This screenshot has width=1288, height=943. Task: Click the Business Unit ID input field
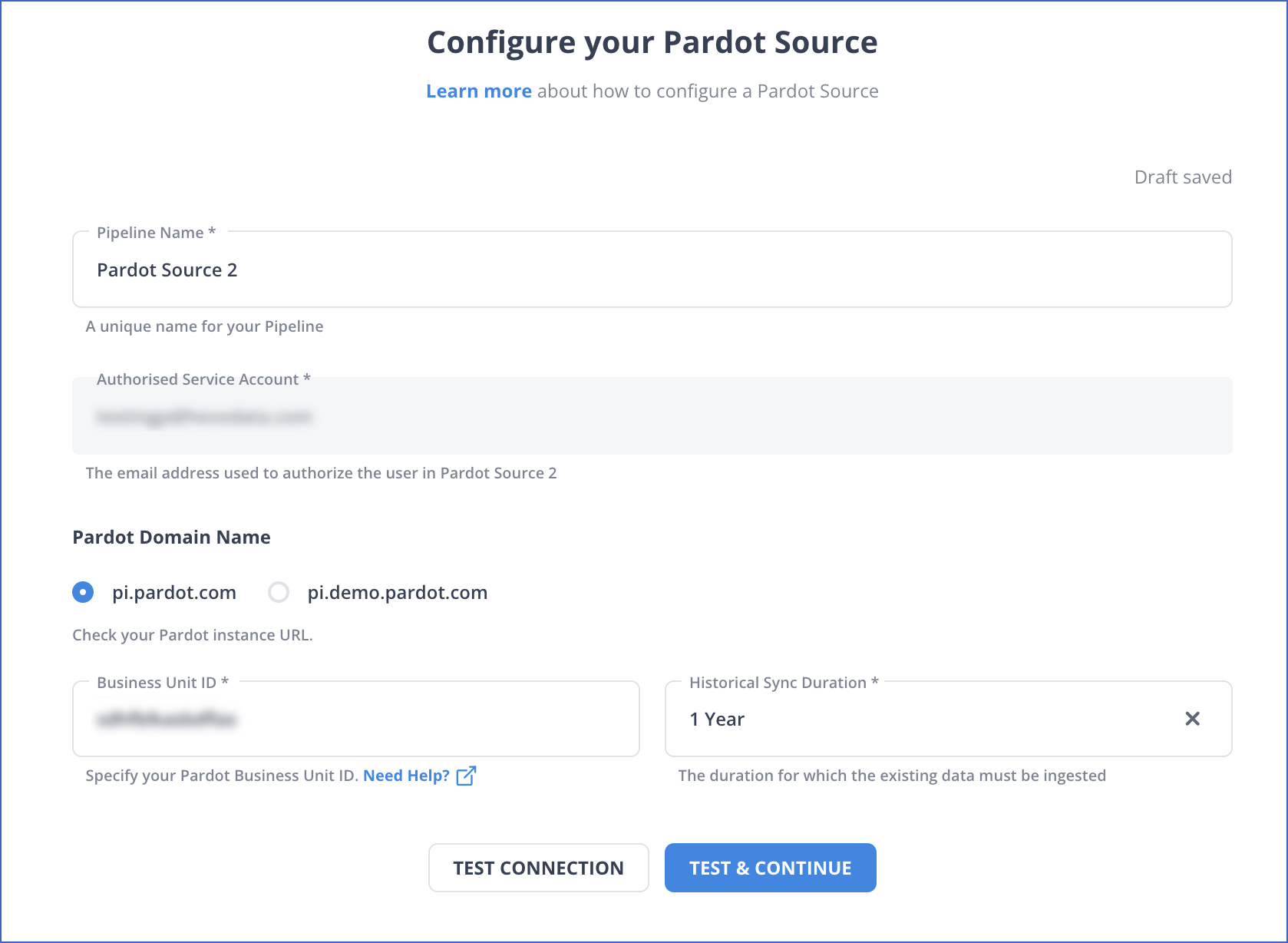pyautogui.click(x=356, y=719)
